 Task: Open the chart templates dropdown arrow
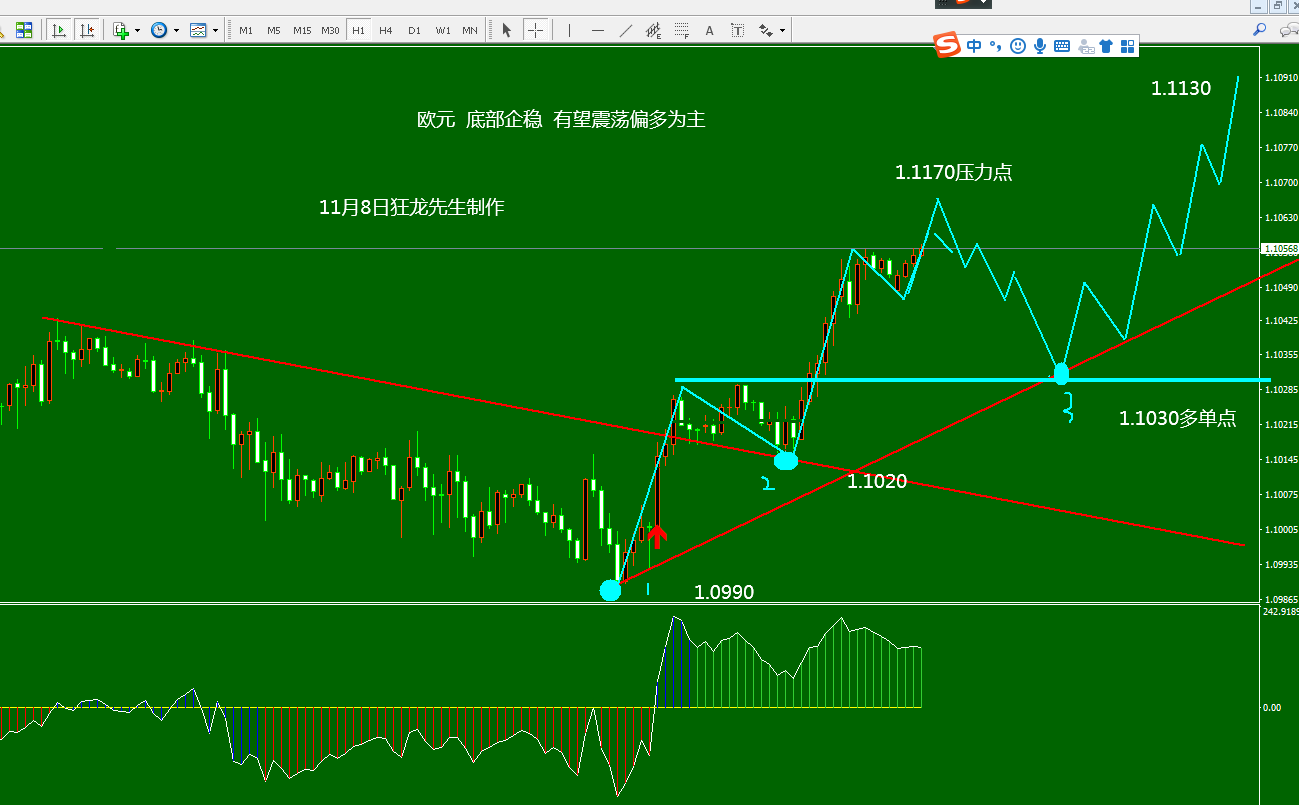click(x=215, y=30)
